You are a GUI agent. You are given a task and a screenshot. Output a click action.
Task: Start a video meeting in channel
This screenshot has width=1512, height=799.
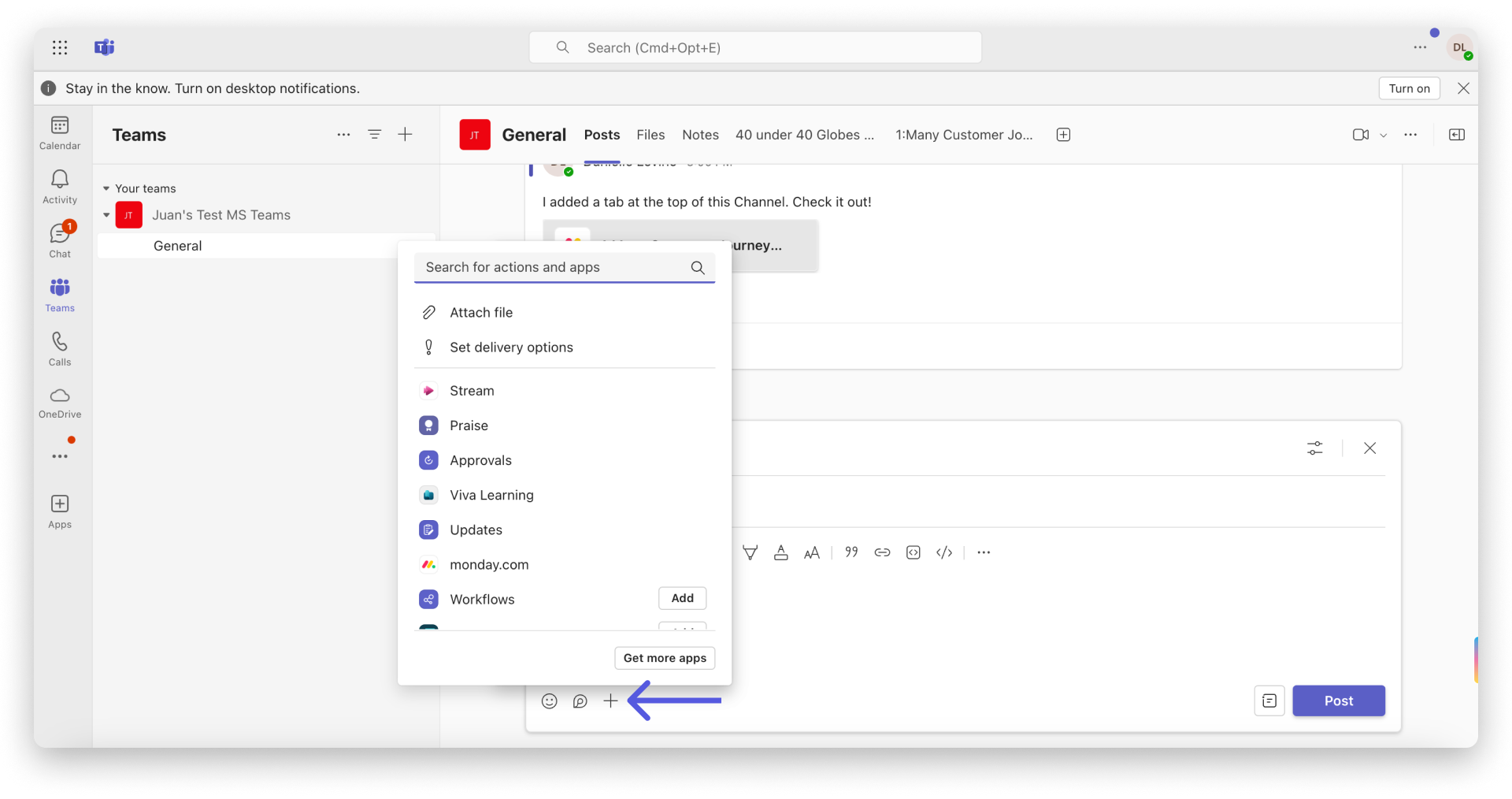1361,135
